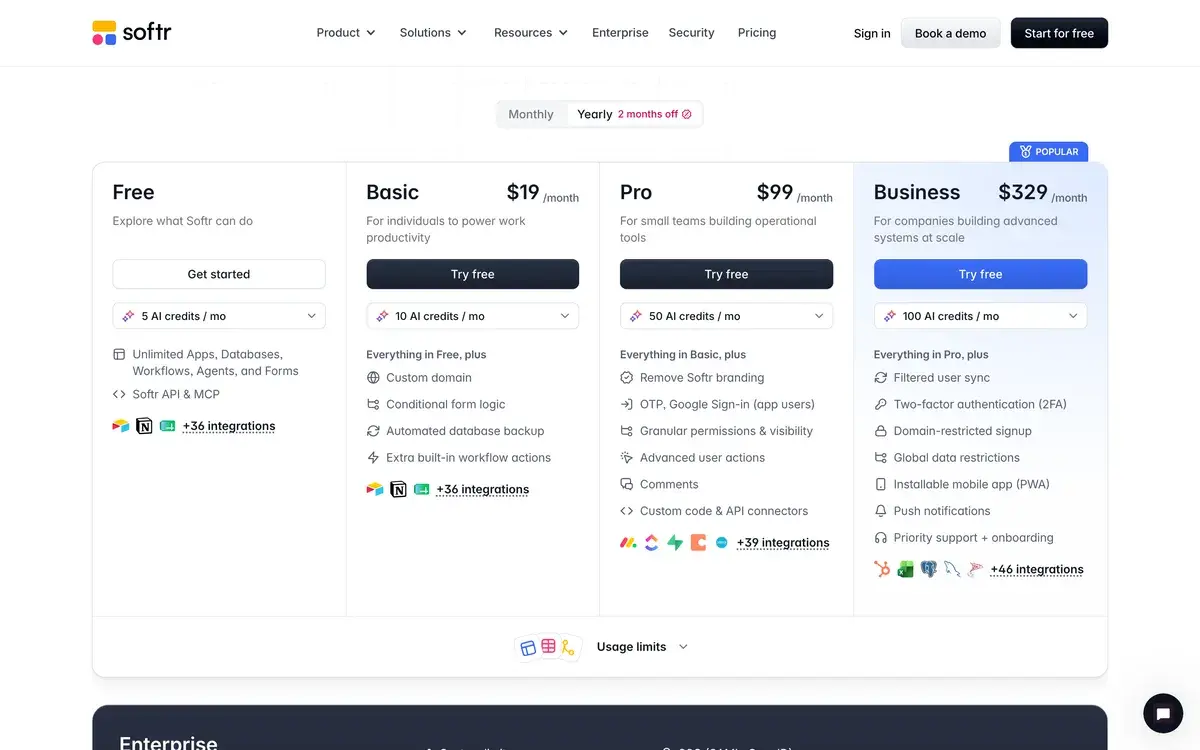This screenshot has width=1200, height=750.
Task: Open +36 integrations link in Basic plan
Action: coord(483,490)
